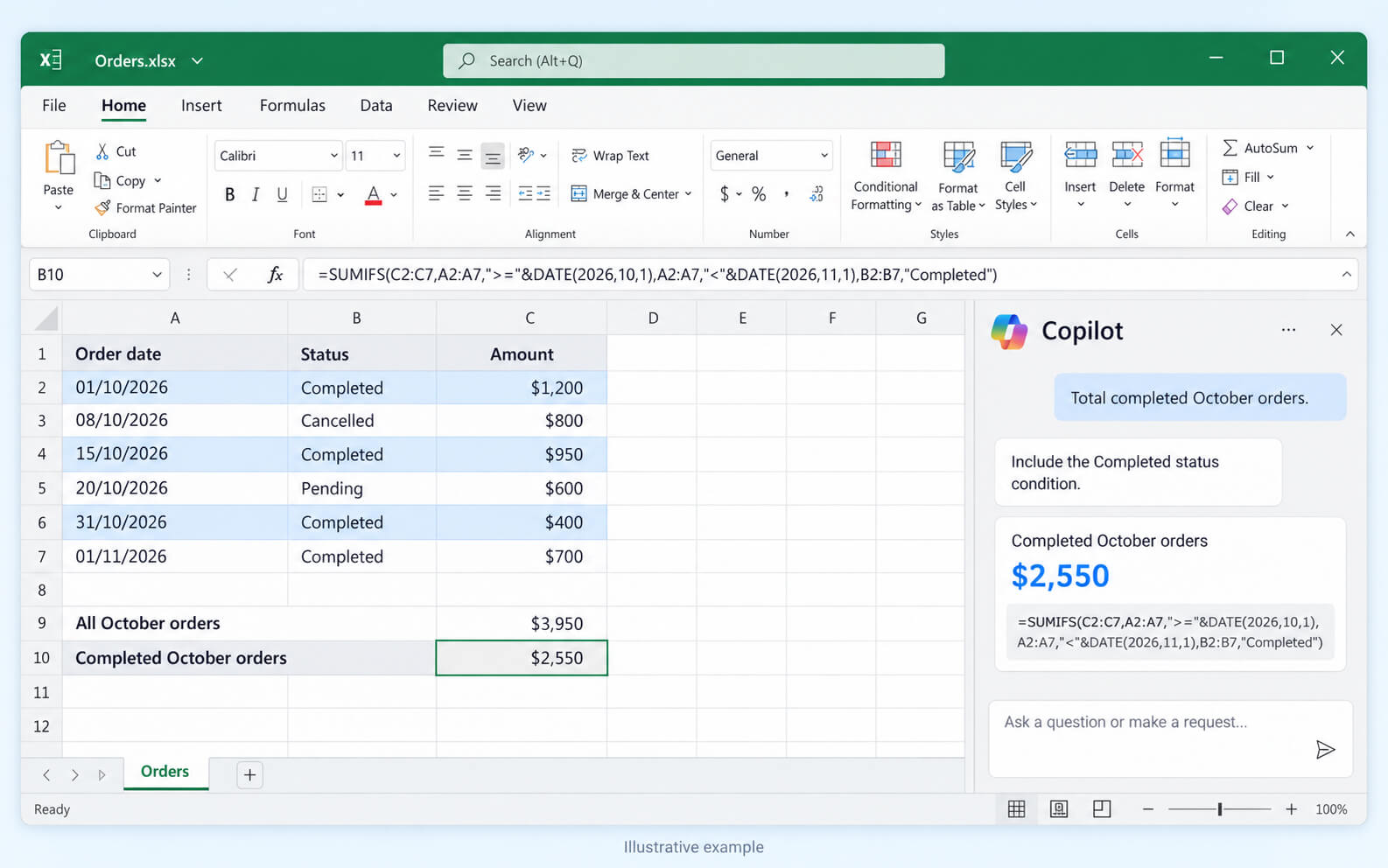Toggle center horizontal alignment
1388x868 pixels.
pos(465,194)
